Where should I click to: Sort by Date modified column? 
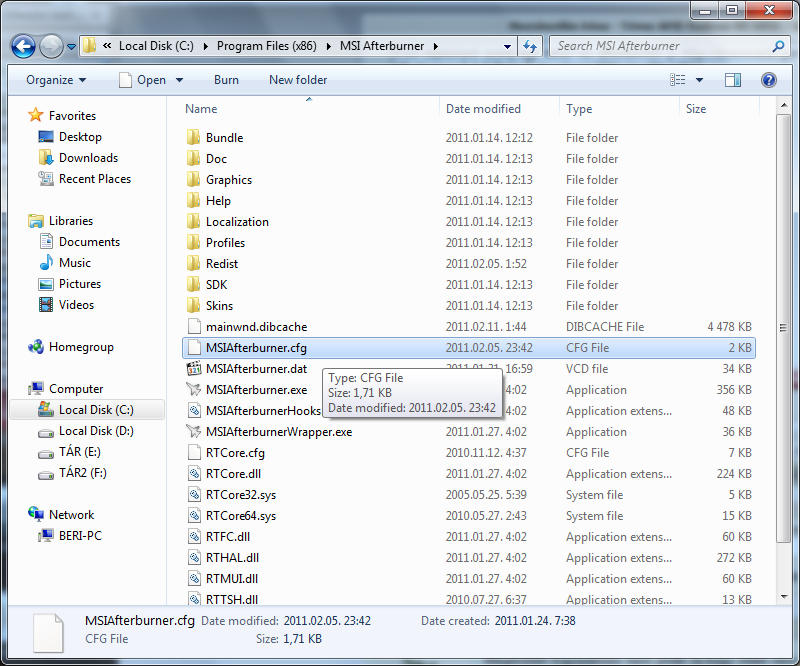point(483,109)
